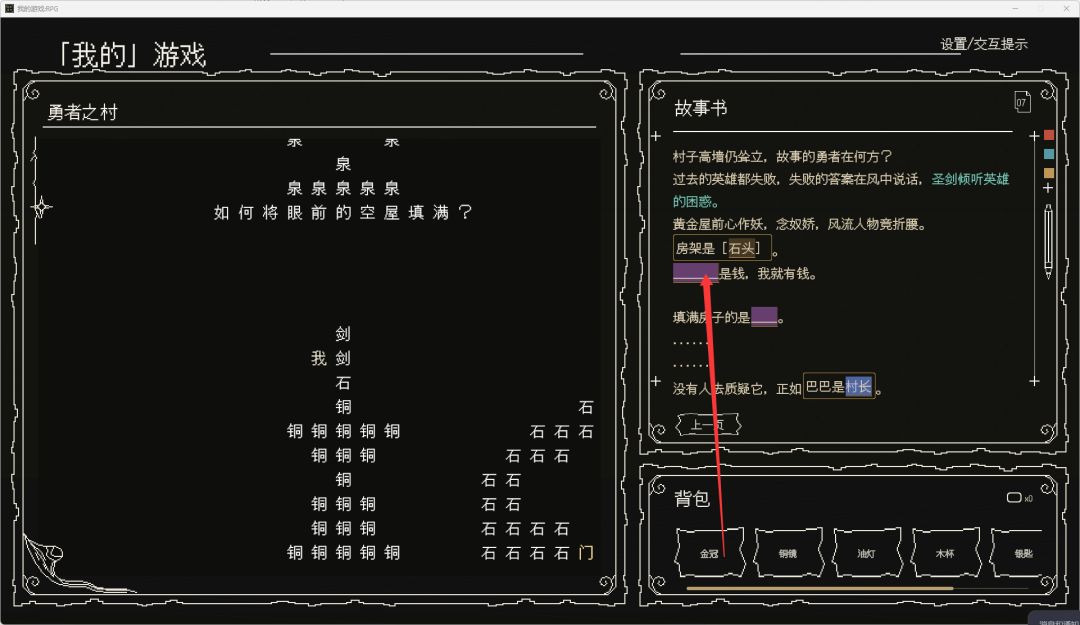Click the 我 player character on the map
Viewport: 1080px width, 625px height.
[318, 358]
